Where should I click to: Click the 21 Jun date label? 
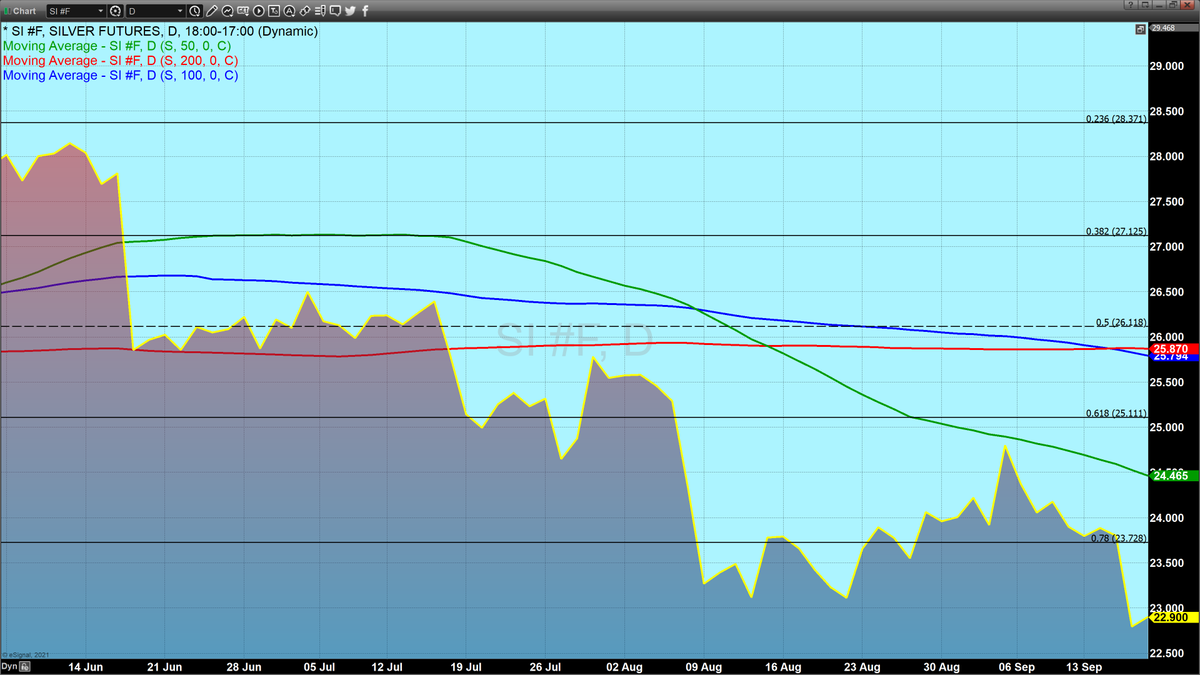pos(165,666)
